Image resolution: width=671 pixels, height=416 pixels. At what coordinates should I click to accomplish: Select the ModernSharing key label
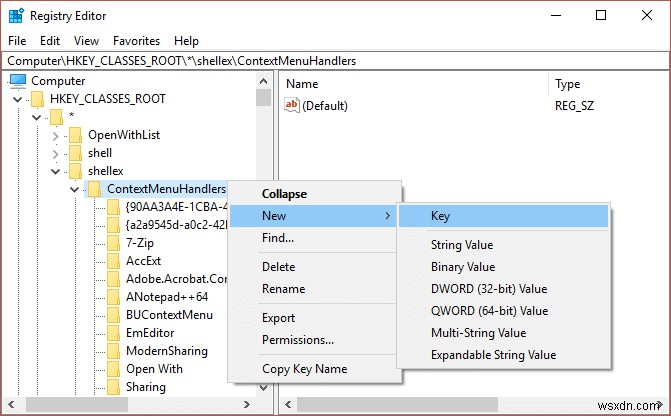(x=167, y=351)
